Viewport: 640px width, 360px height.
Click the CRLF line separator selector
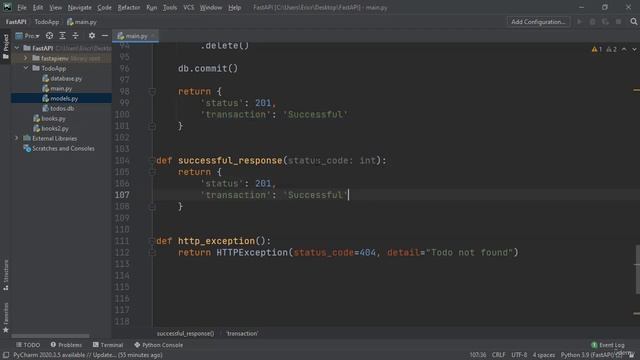click(498, 355)
